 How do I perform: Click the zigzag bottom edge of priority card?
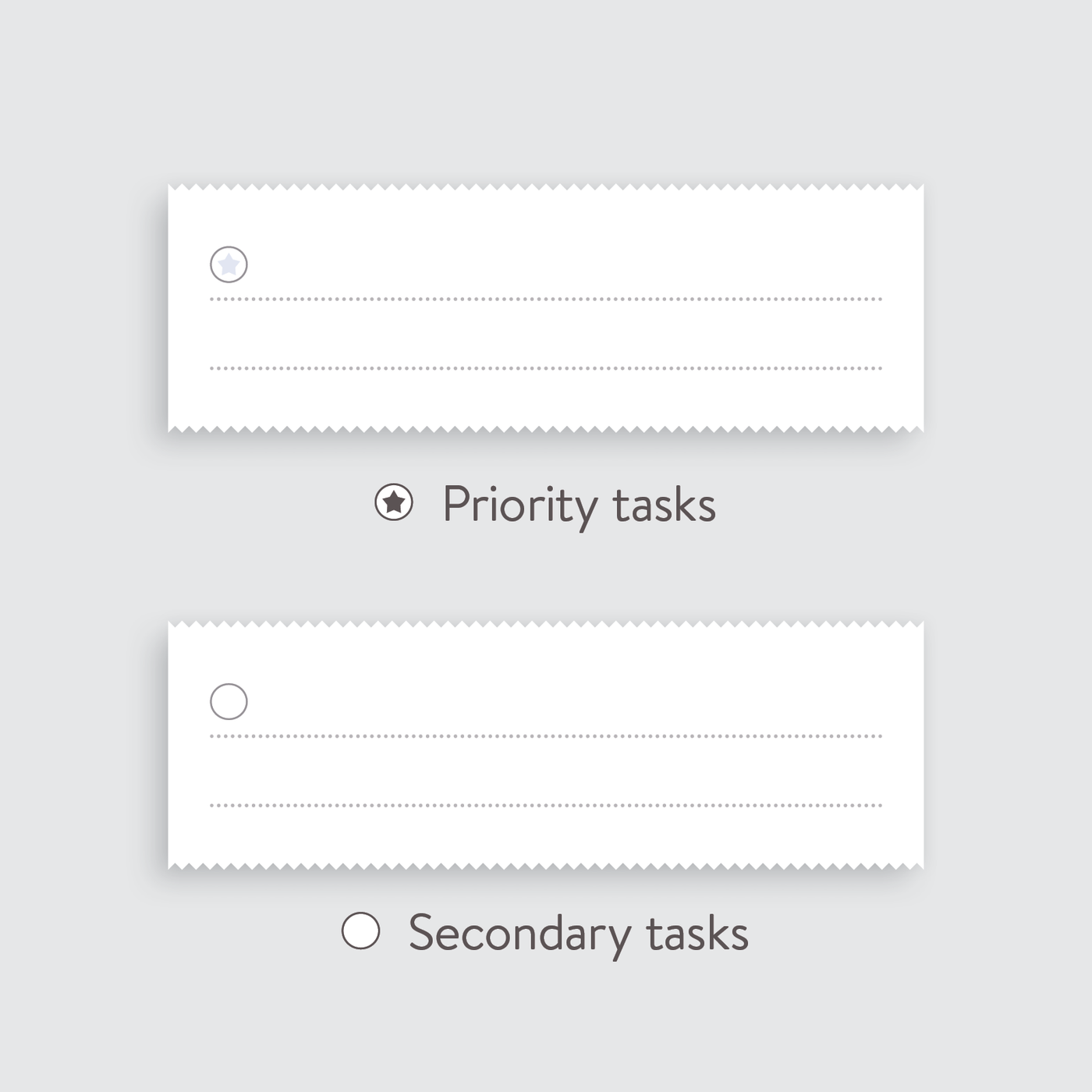click(x=546, y=427)
